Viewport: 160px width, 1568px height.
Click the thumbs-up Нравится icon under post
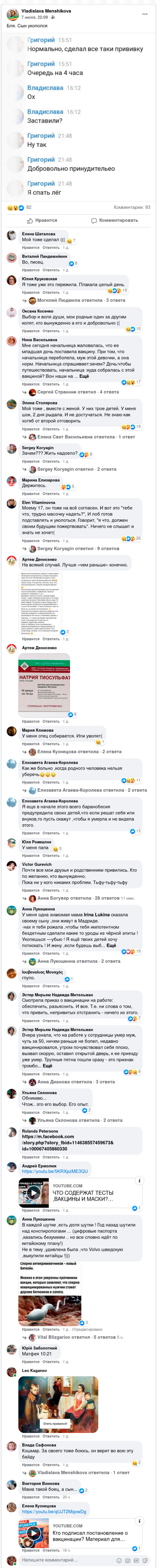click(x=31, y=220)
